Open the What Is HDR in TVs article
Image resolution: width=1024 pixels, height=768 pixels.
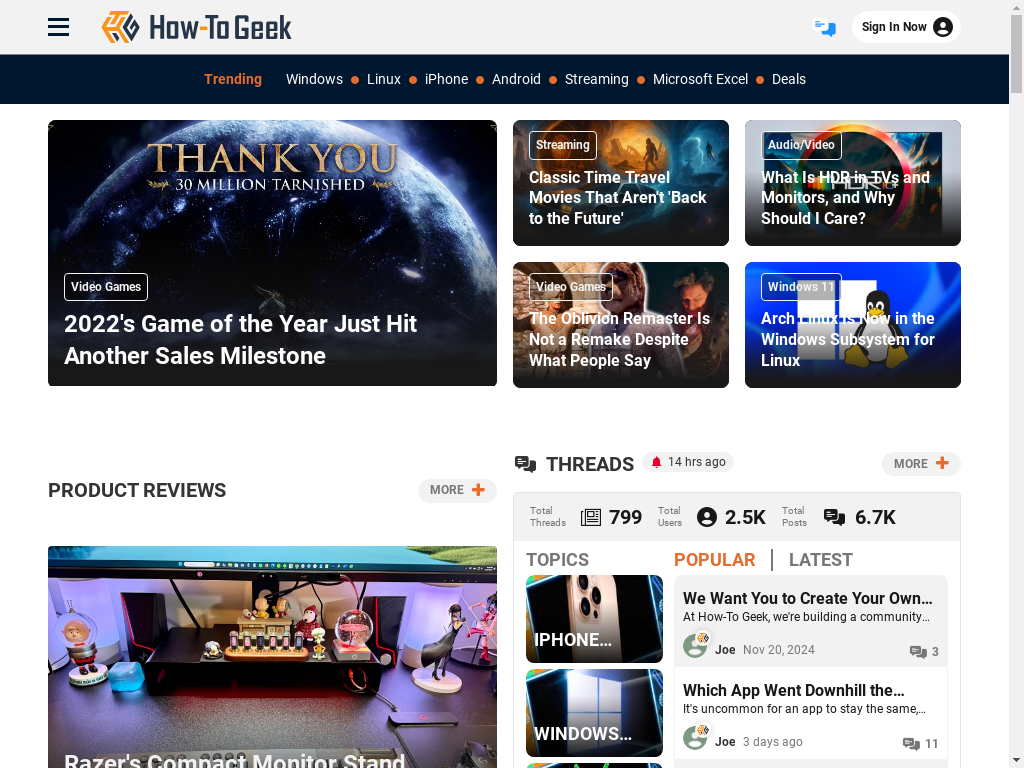[845, 198]
